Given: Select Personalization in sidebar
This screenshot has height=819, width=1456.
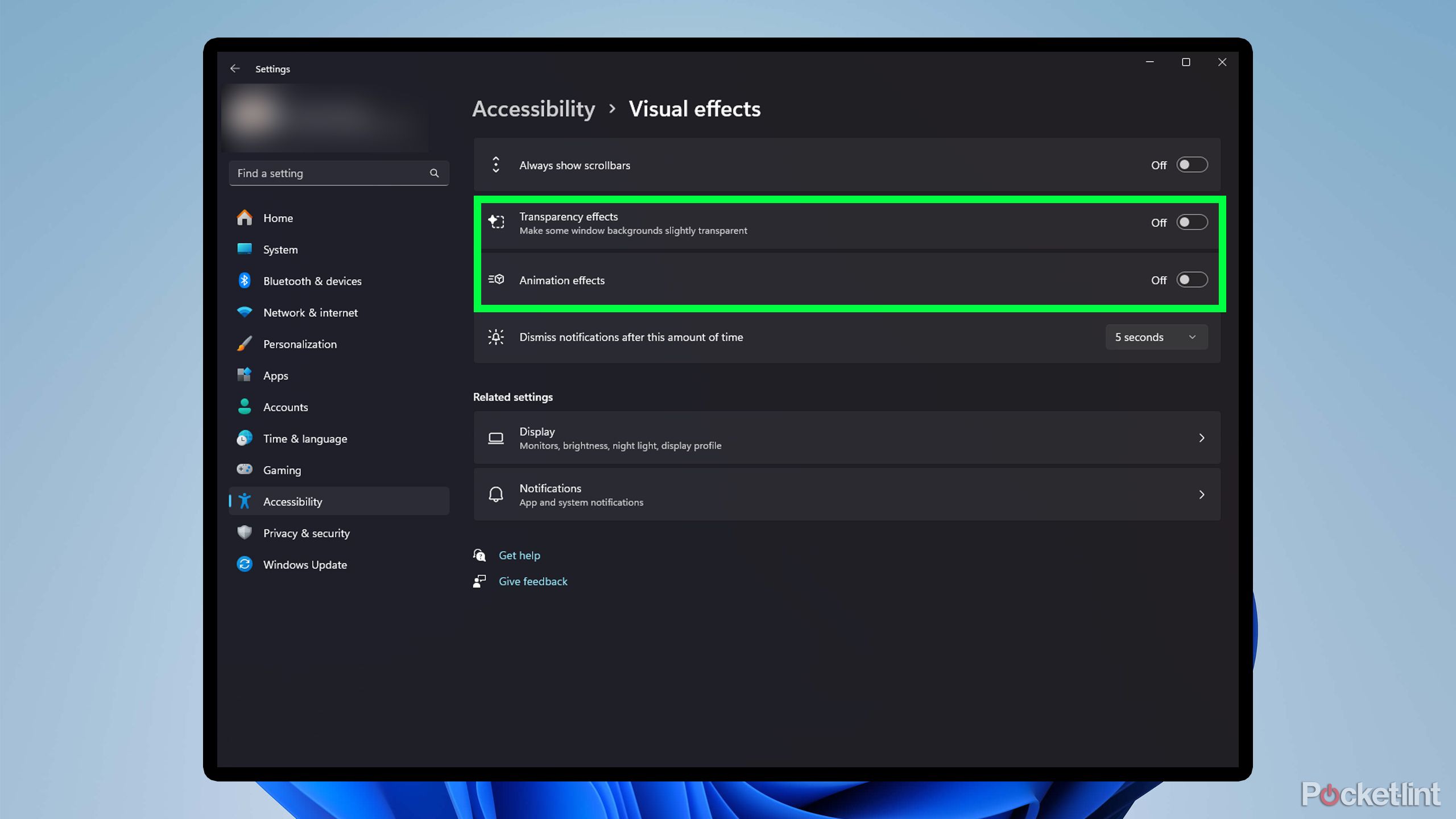Looking at the screenshot, I should coord(339,344).
